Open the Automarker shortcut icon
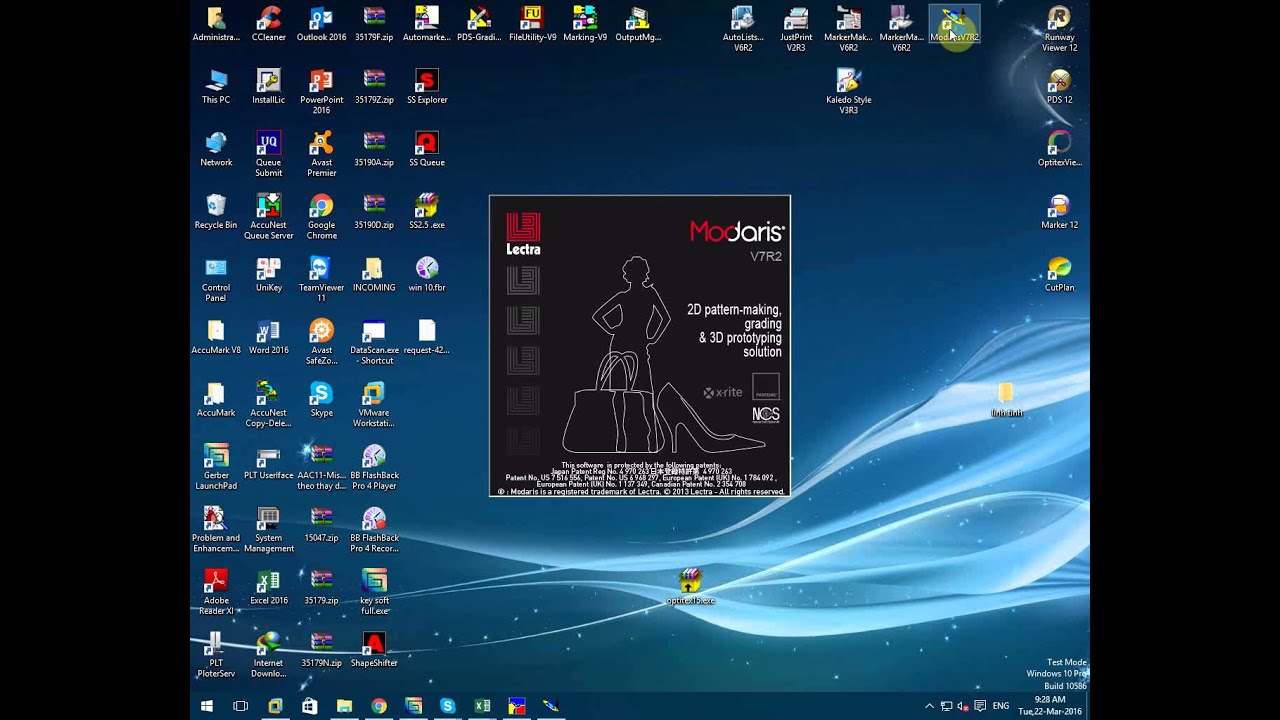Screen dimensions: 1280x720 tap(427, 24)
